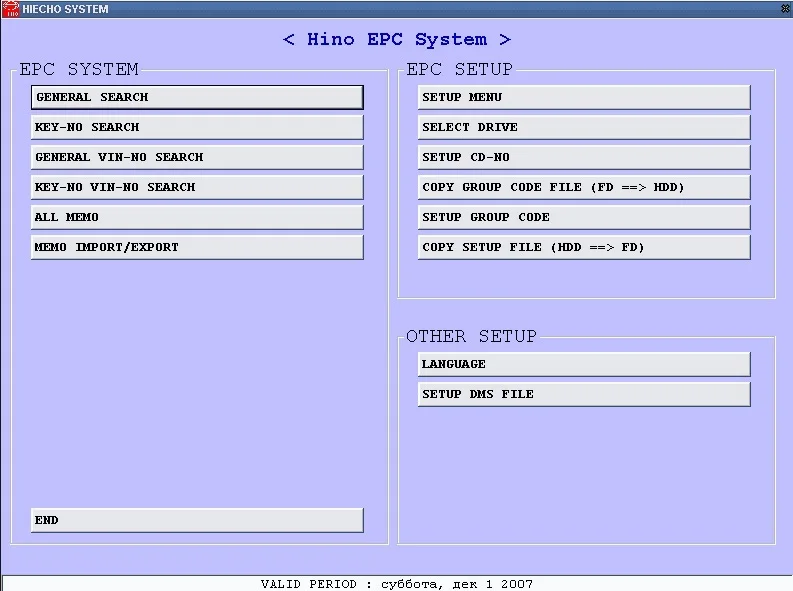The width and height of the screenshot is (793, 591).
Task: Click COPY SETUP FILE (HDD ==> FD)
Action: click(x=584, y=247)
